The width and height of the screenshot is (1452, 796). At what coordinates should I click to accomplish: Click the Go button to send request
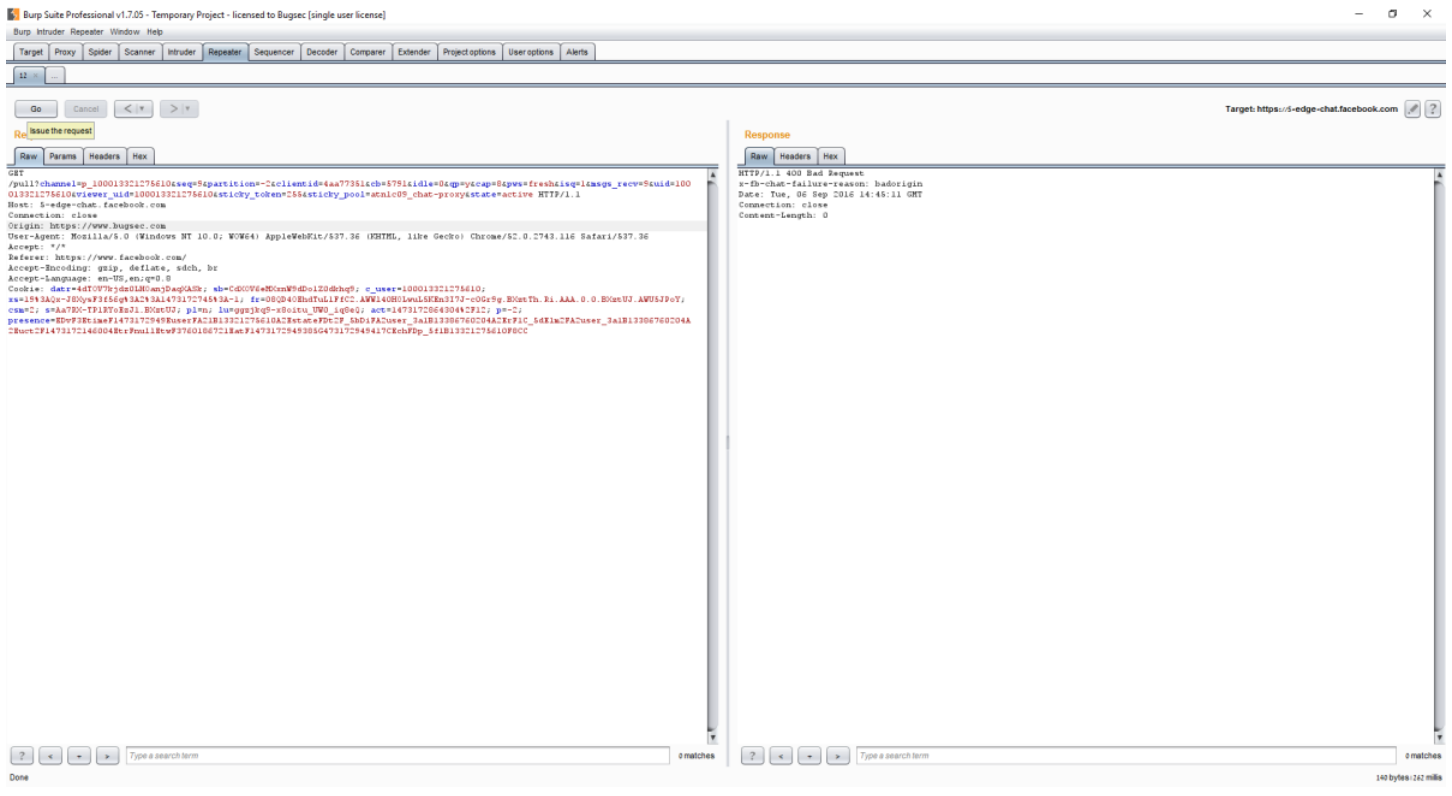click(36, 108)
